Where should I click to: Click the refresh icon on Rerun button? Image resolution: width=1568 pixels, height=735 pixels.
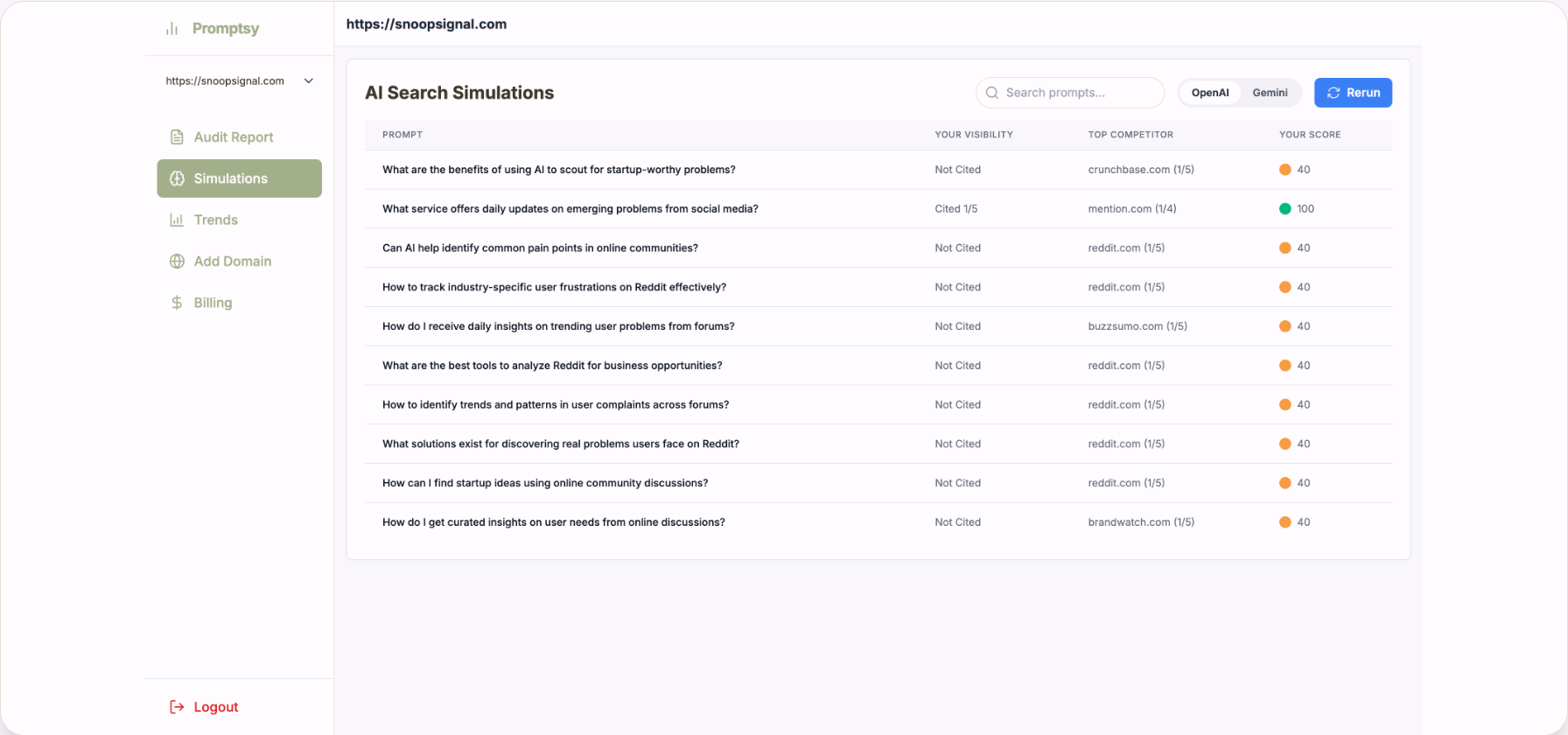click(1333, 93)
